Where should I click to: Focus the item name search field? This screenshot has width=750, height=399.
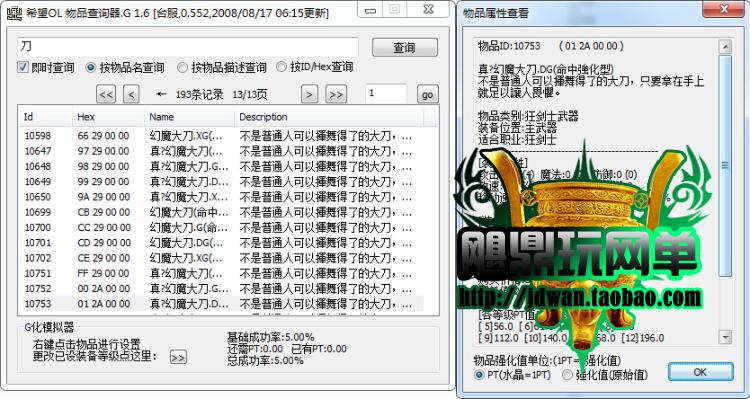(x=188, y=47)
